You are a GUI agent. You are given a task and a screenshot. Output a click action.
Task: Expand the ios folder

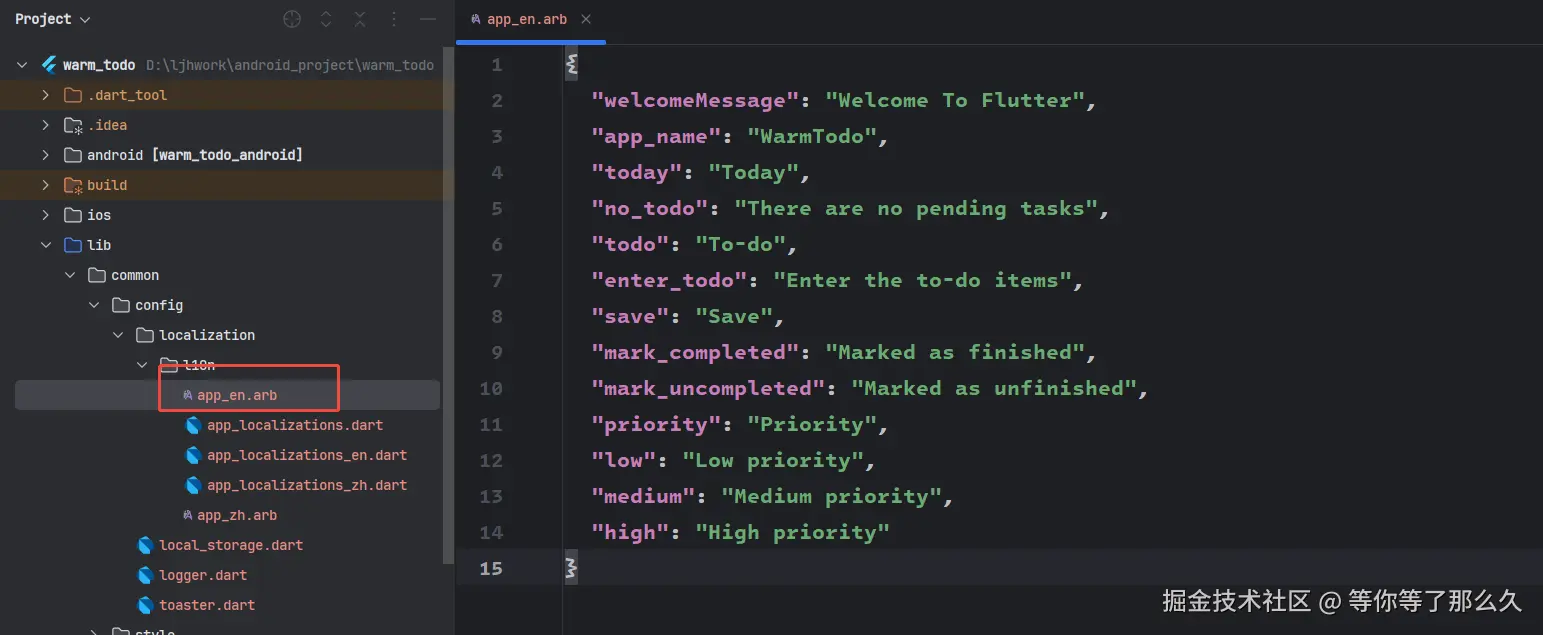point(45,215)
